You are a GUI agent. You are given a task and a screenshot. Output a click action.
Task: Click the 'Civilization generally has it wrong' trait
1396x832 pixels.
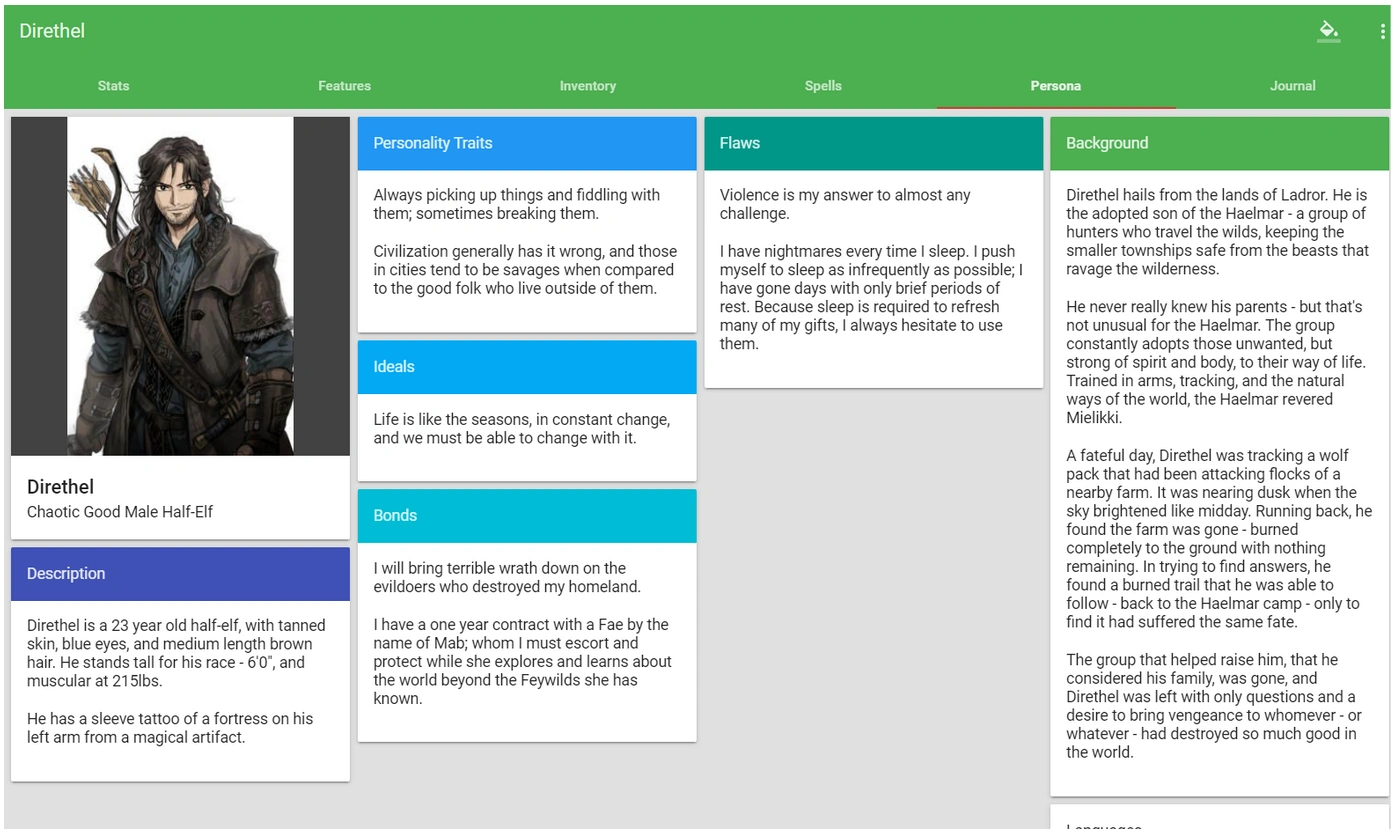tap(525, 270)
